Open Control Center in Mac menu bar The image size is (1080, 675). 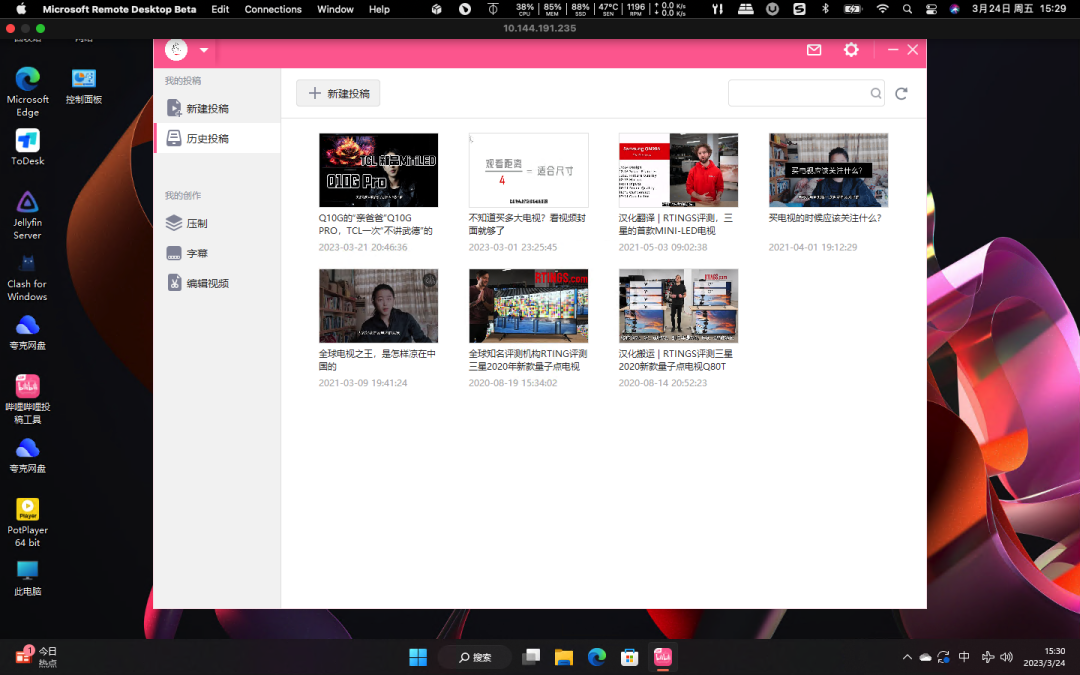click(x=931, y=9)
